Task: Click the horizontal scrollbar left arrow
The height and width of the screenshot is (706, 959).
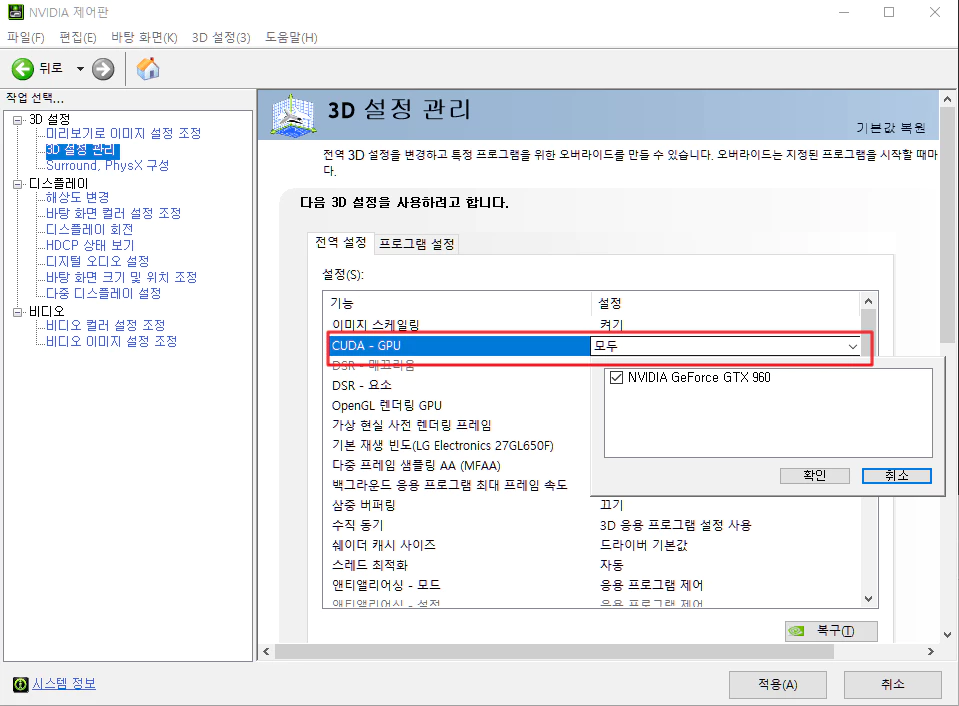Action: 266,652
